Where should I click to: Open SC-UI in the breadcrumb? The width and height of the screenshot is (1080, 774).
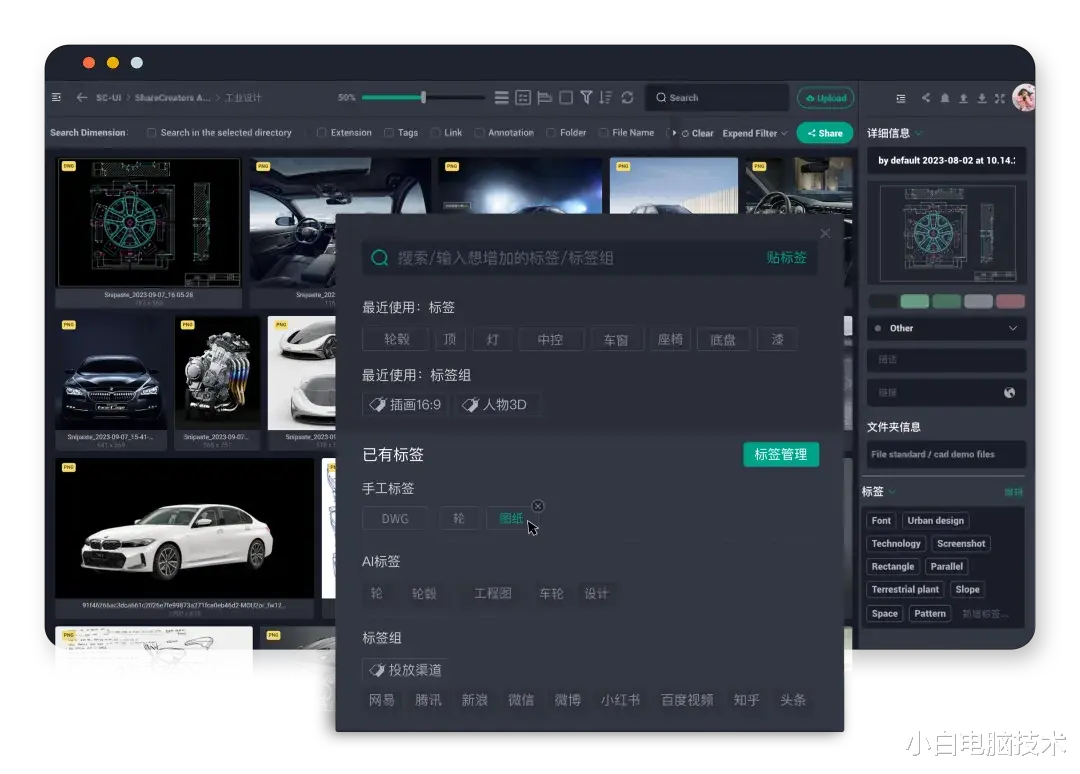point(108,98)
